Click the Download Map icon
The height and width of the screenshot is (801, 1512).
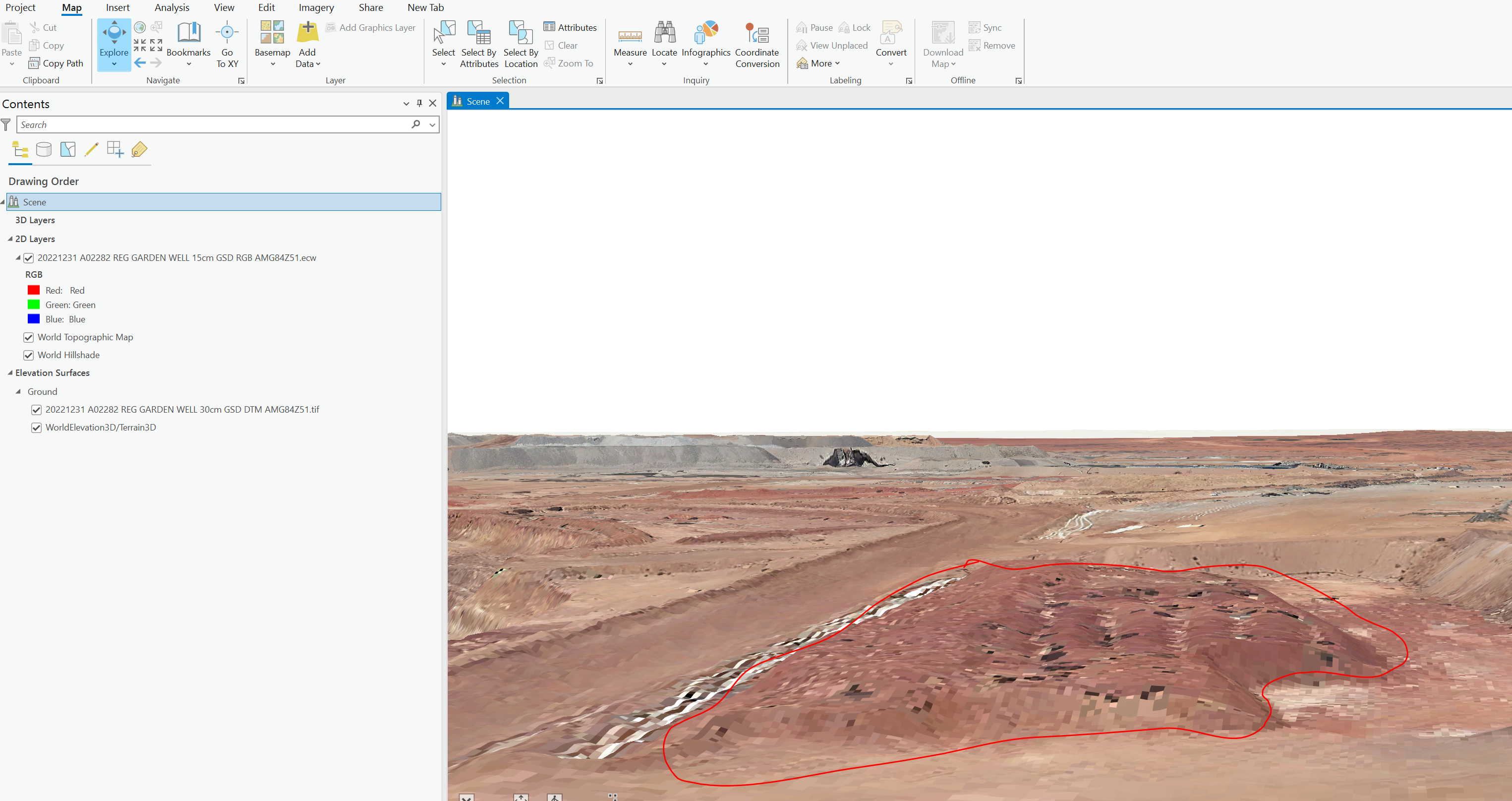point(943,33)
